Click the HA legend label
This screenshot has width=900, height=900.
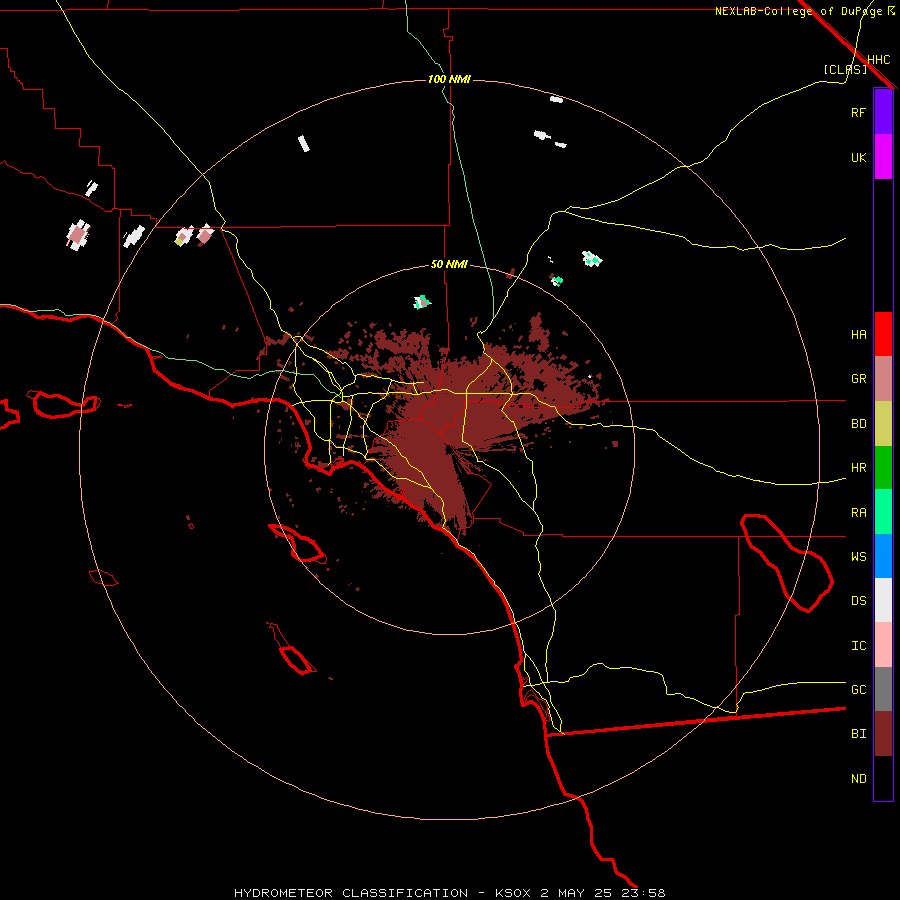(859, 335)
